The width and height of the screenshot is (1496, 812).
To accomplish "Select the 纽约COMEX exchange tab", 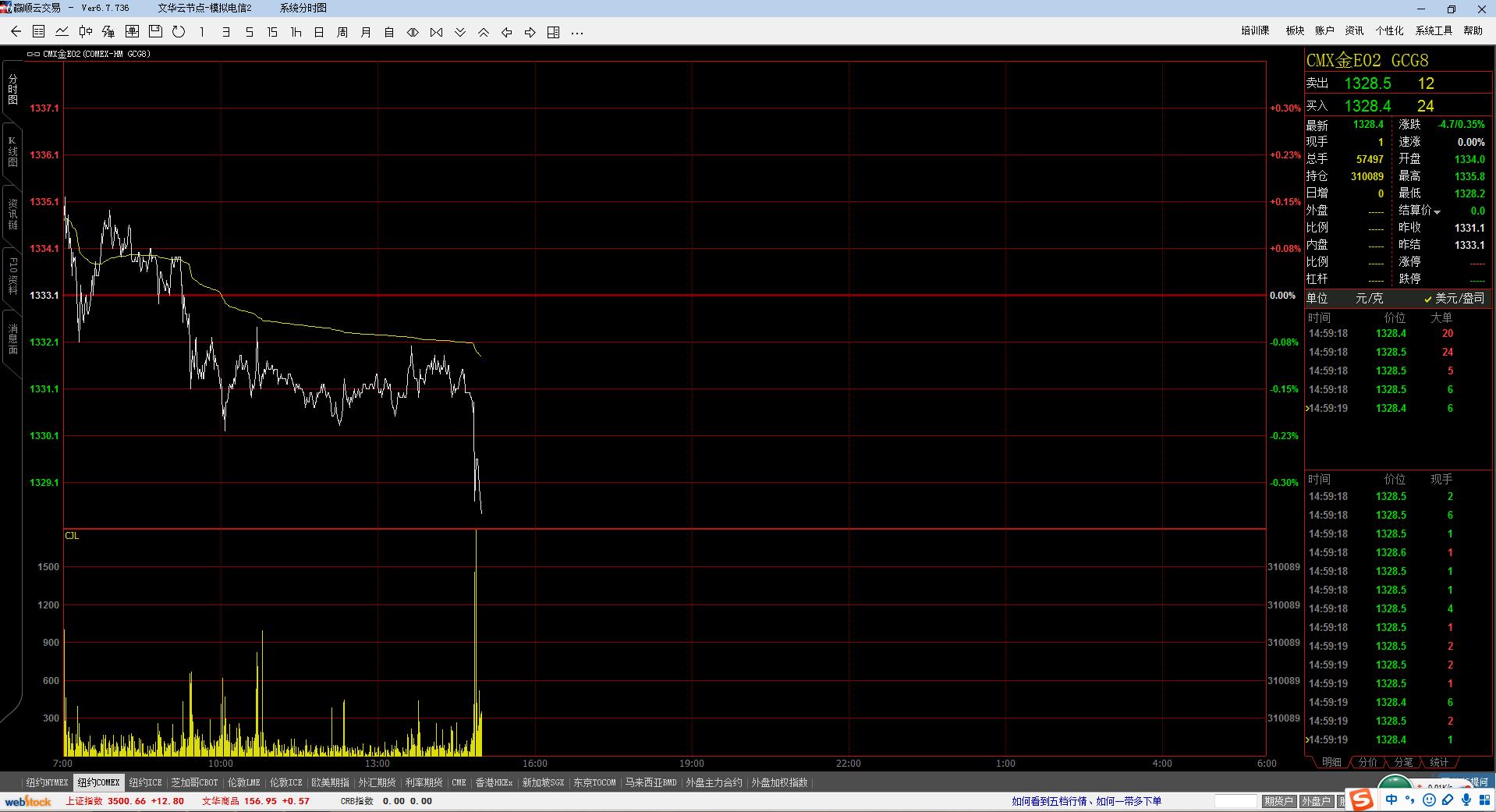I will tap(98, 782).
